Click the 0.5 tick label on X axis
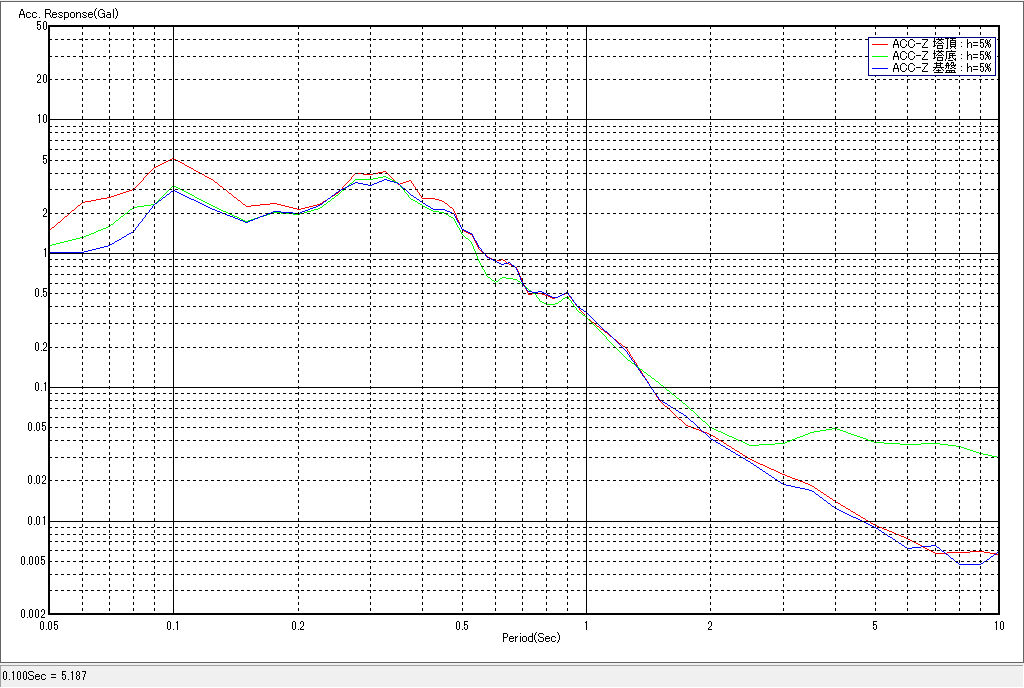The width and height of the screenshot is (1024, 688). [x=462, y=626]
